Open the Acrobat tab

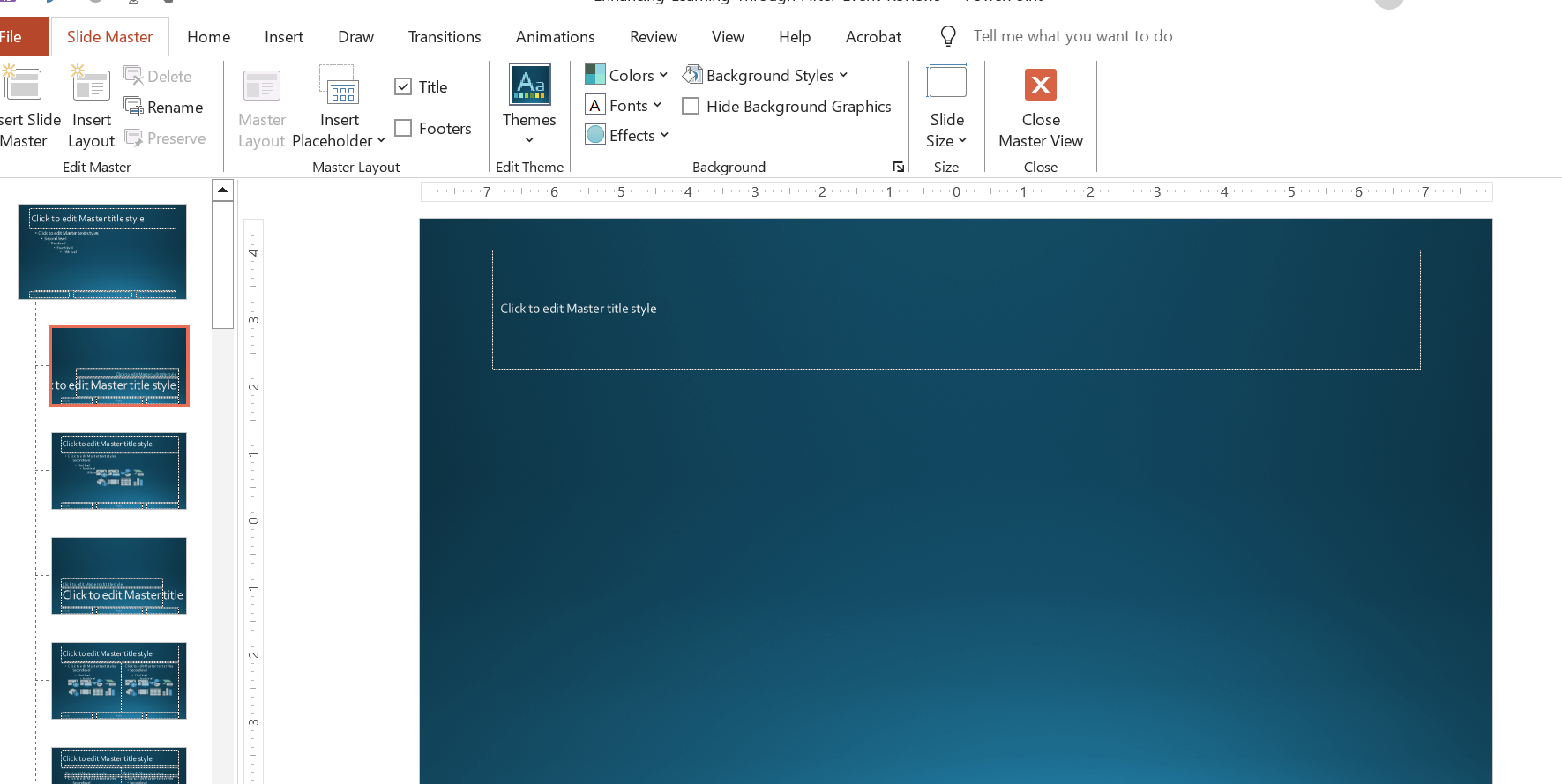[x=873, y=36]
